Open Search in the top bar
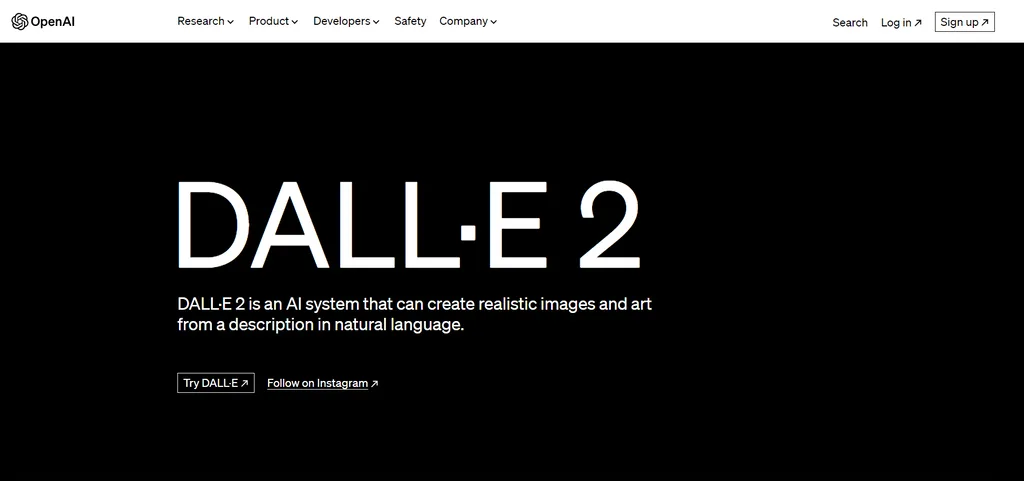 850,22
